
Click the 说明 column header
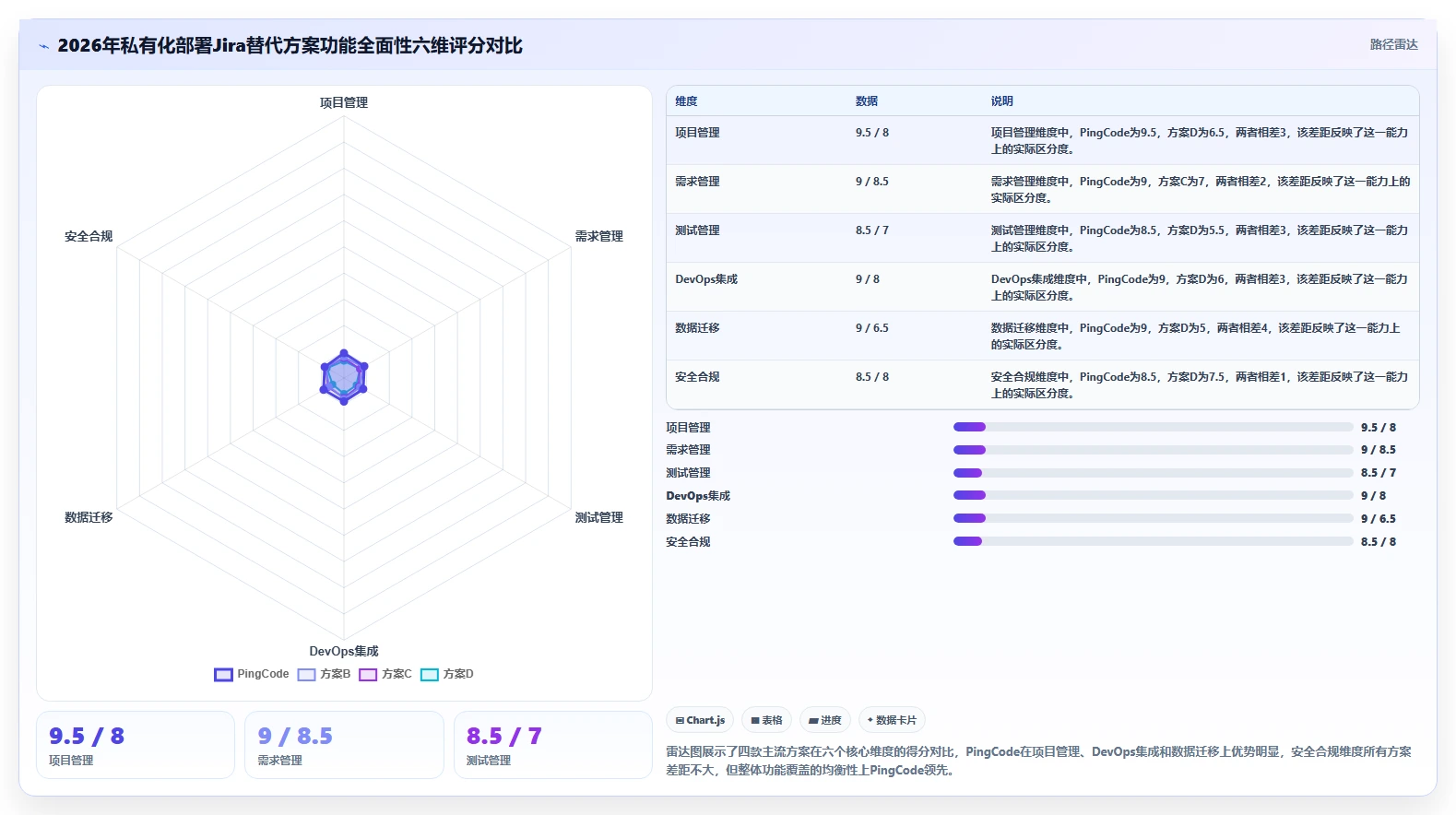1001,101
